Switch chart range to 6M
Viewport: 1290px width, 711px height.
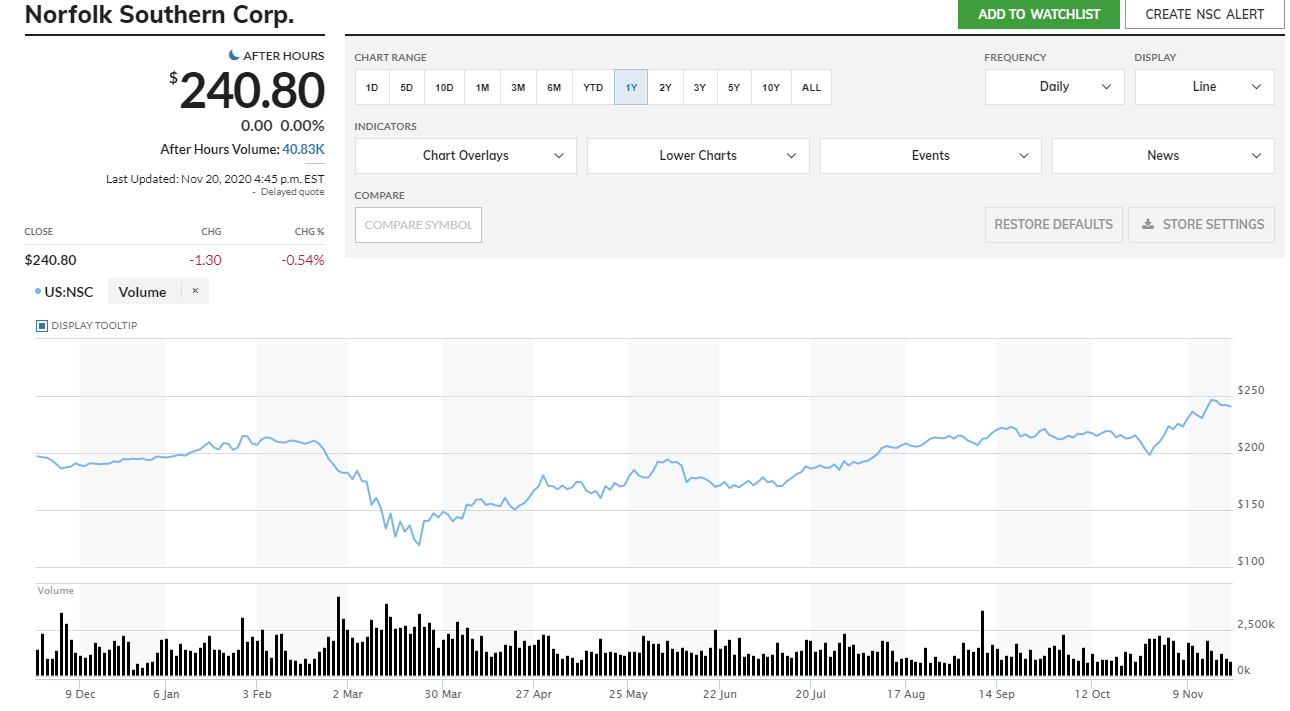click(554, 87)
